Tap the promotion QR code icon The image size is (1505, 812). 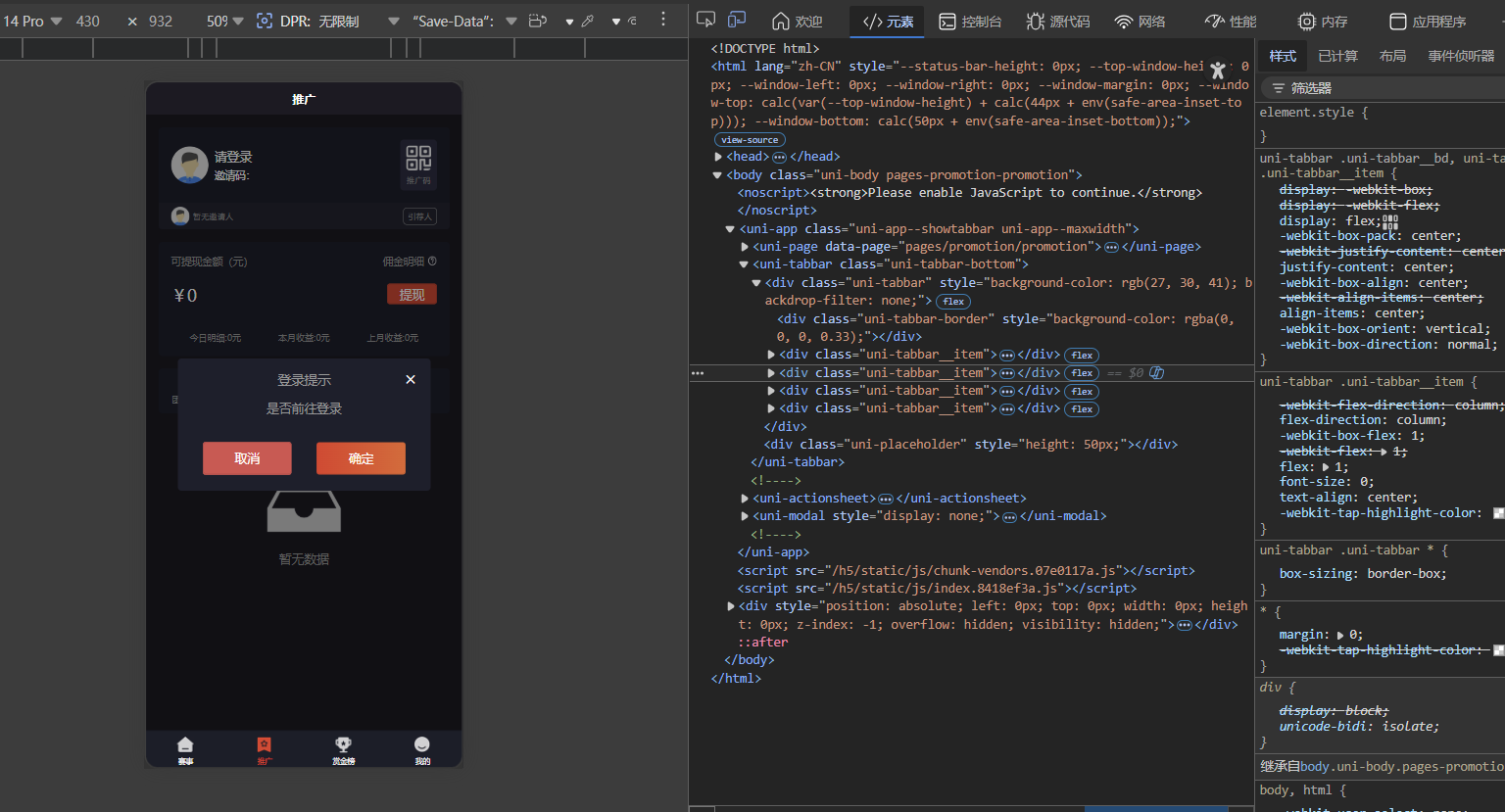pyautogui.click(x=418, y=159)
